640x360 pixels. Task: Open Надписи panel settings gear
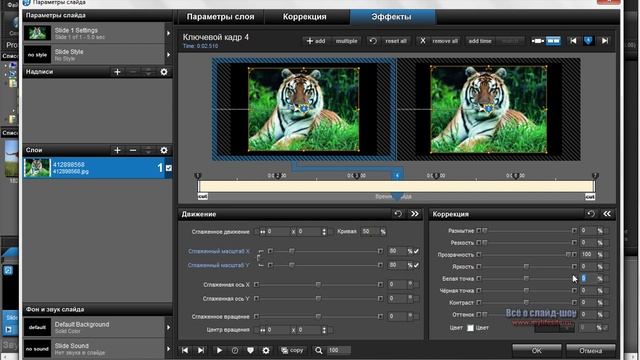pos(164,72)
